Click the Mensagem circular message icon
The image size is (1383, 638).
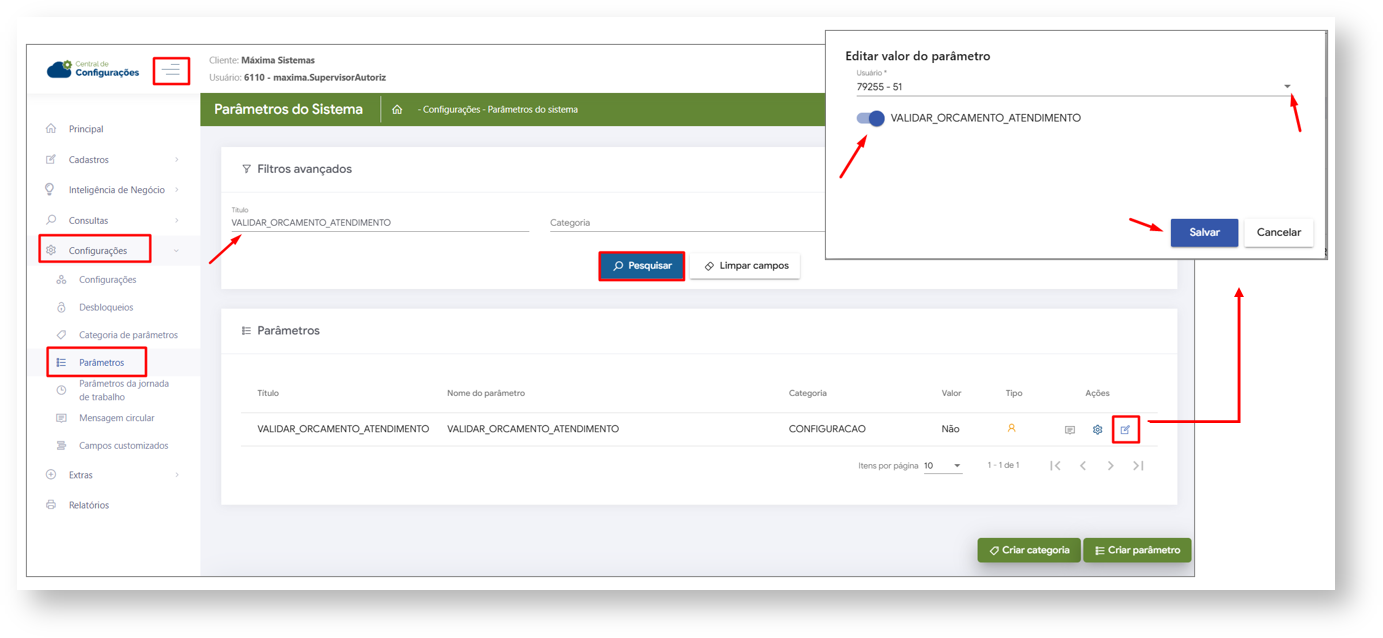[61, 418]
